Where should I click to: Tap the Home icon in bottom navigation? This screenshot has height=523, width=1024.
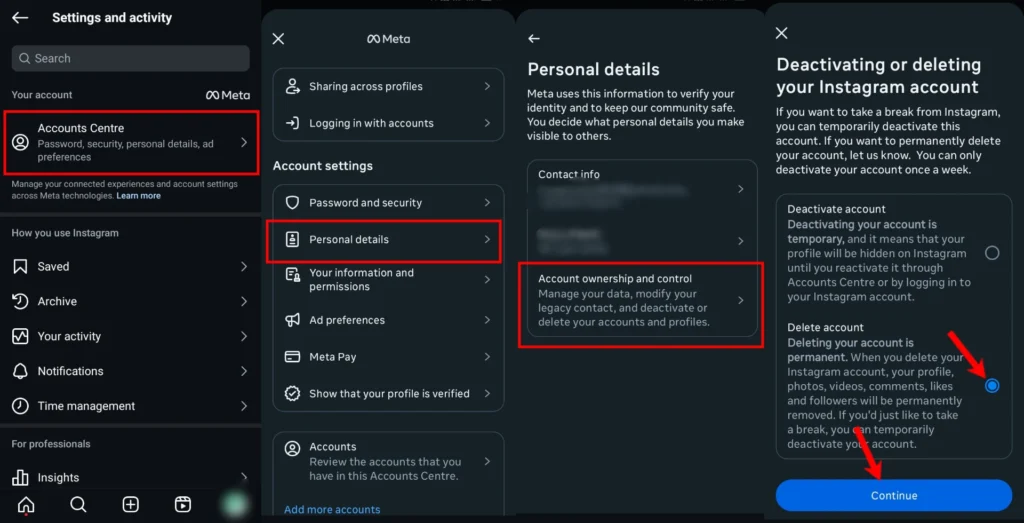(x=26, y=505)
